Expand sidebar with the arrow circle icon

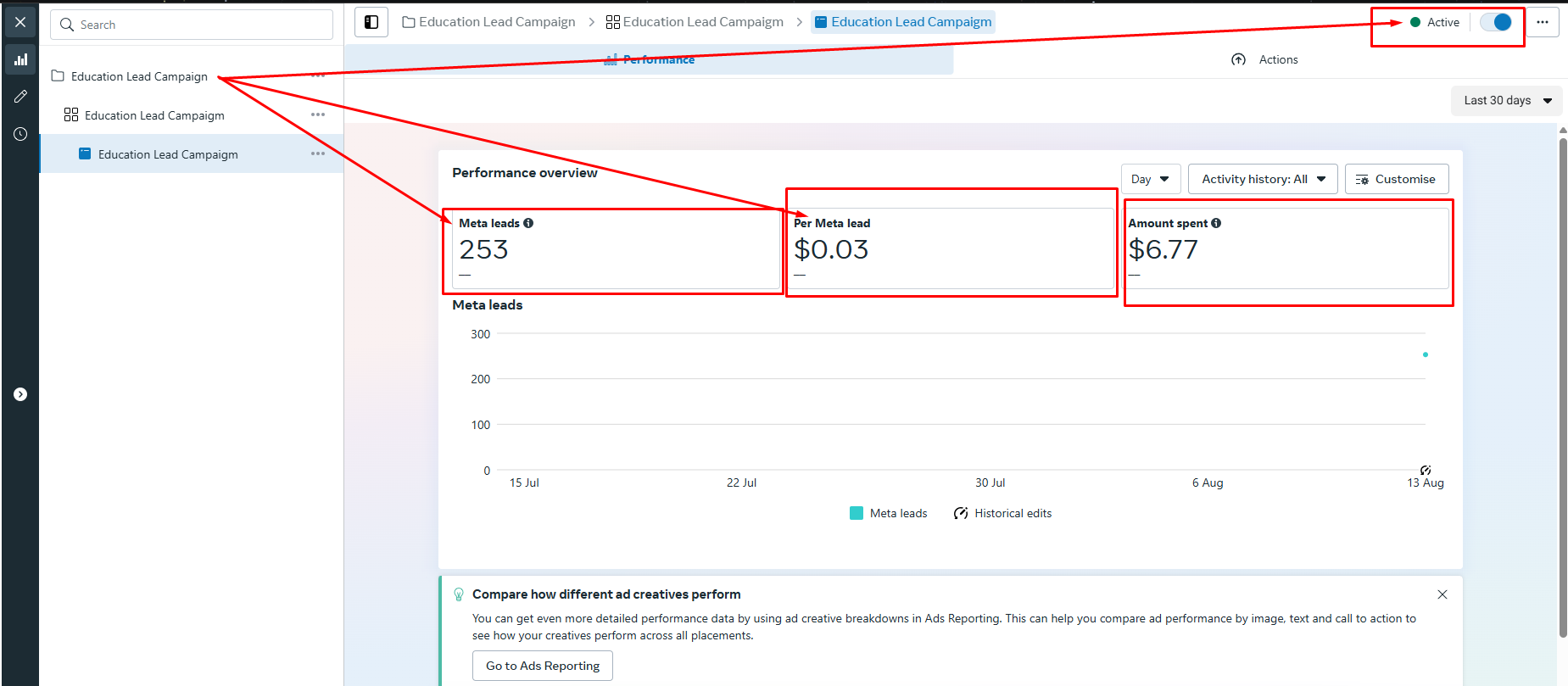pos(20,394)
